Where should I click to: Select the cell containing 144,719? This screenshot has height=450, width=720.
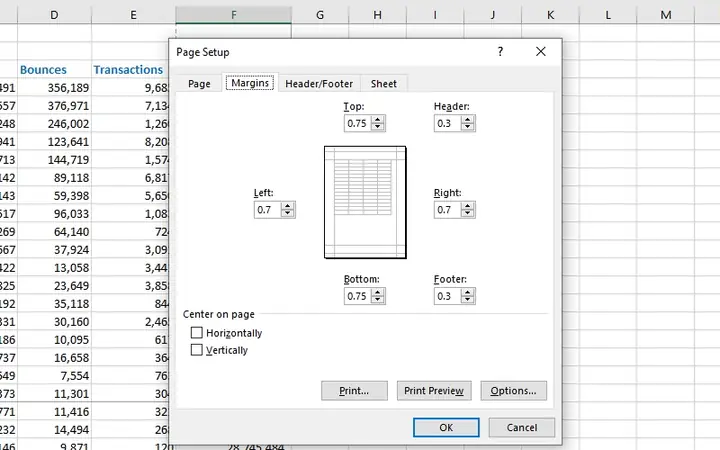[54, 160]
